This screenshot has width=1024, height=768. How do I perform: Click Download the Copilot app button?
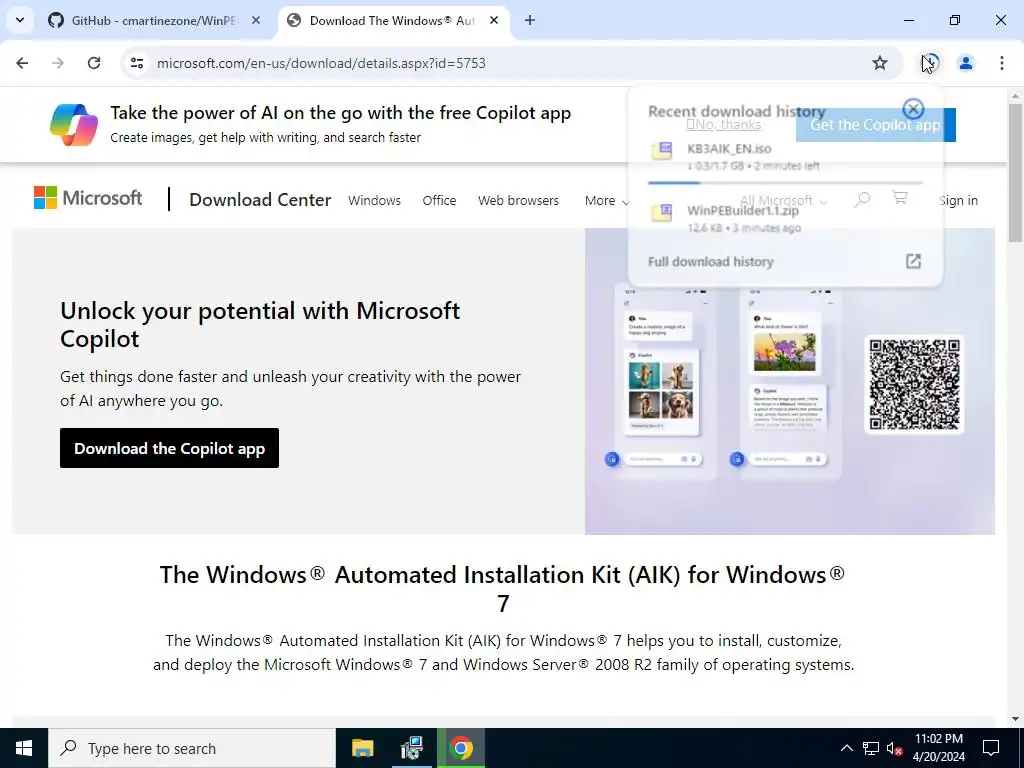point(169,448)
